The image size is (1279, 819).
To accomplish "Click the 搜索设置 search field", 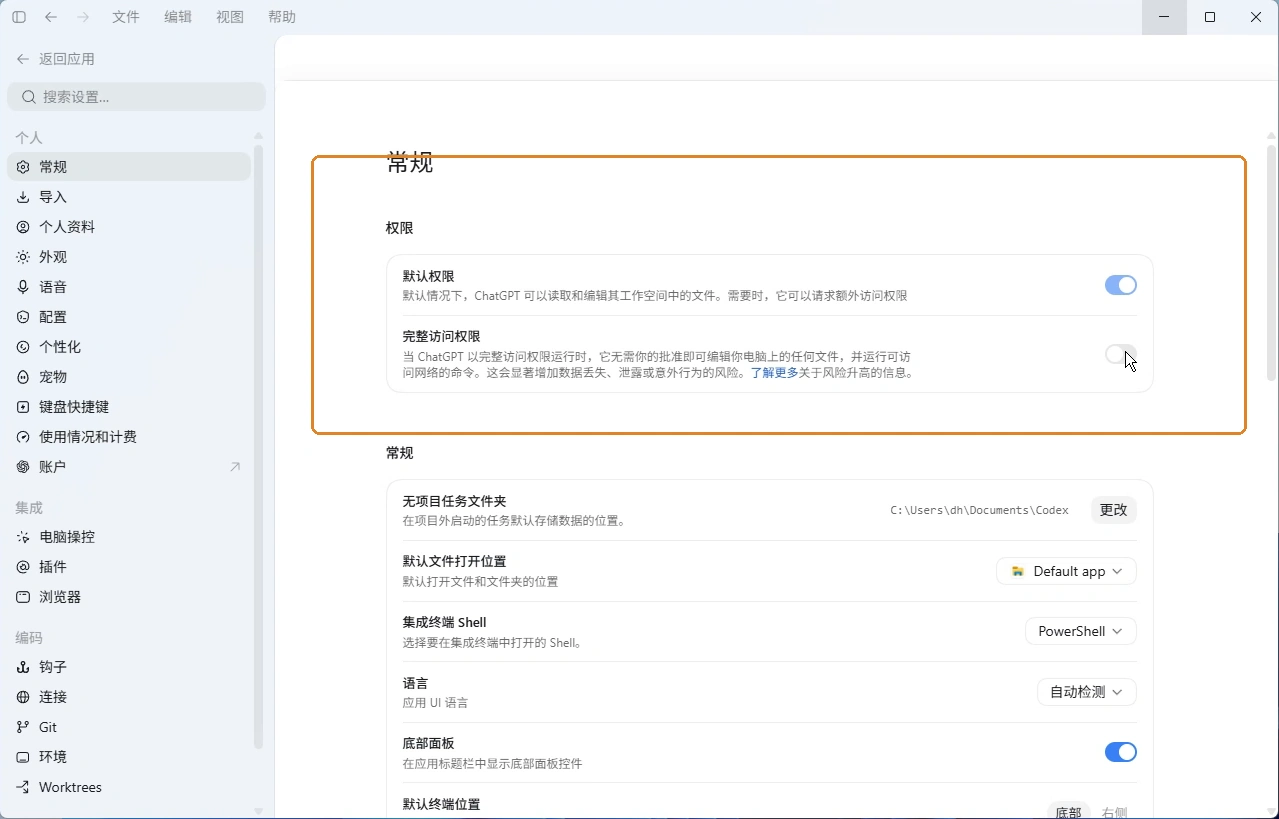I will coord(137,97).
